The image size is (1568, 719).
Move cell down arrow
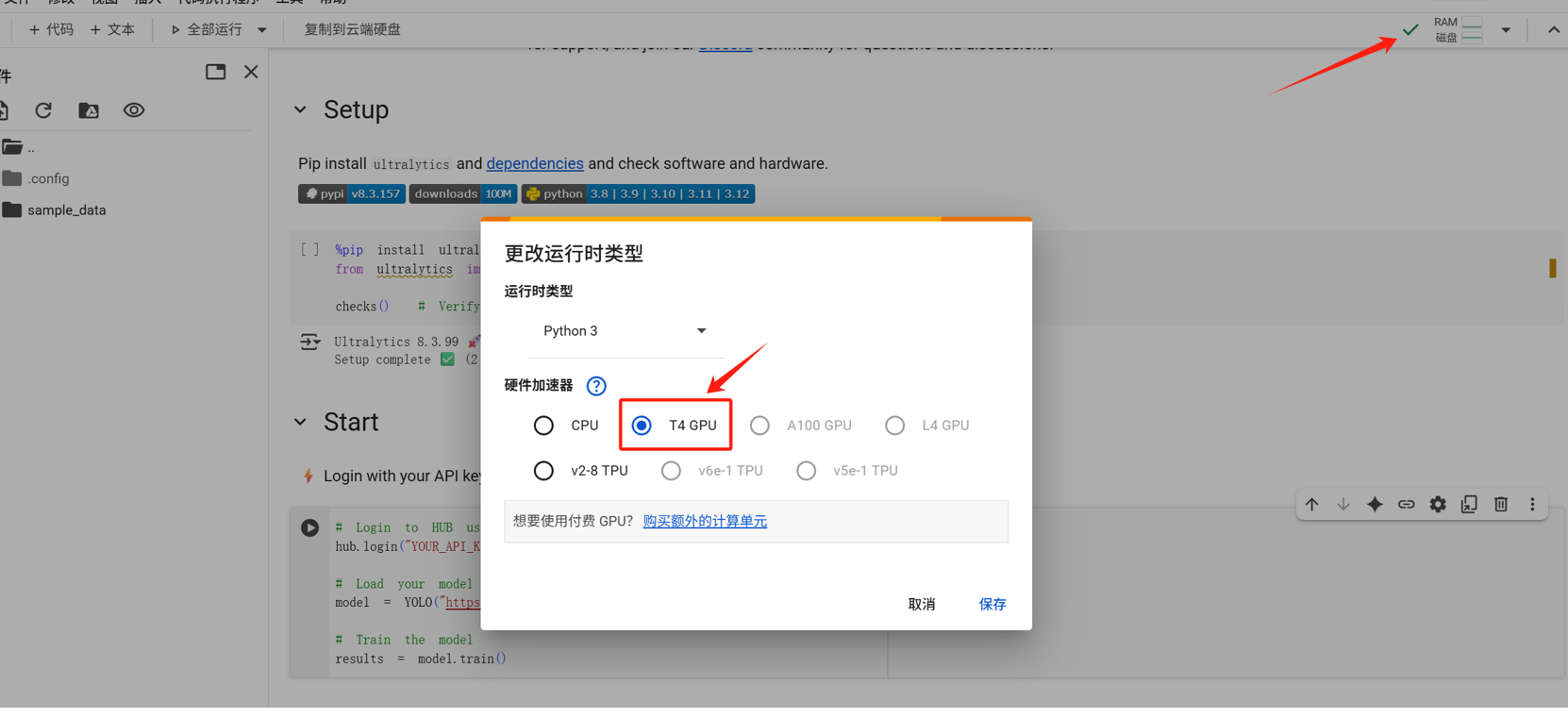pos(1343,505)
